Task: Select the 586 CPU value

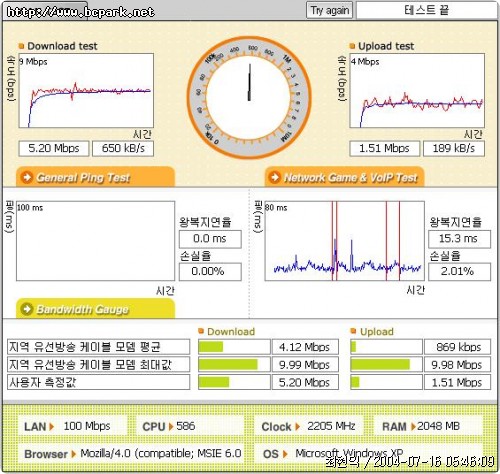Action: [x=186, y=426]
